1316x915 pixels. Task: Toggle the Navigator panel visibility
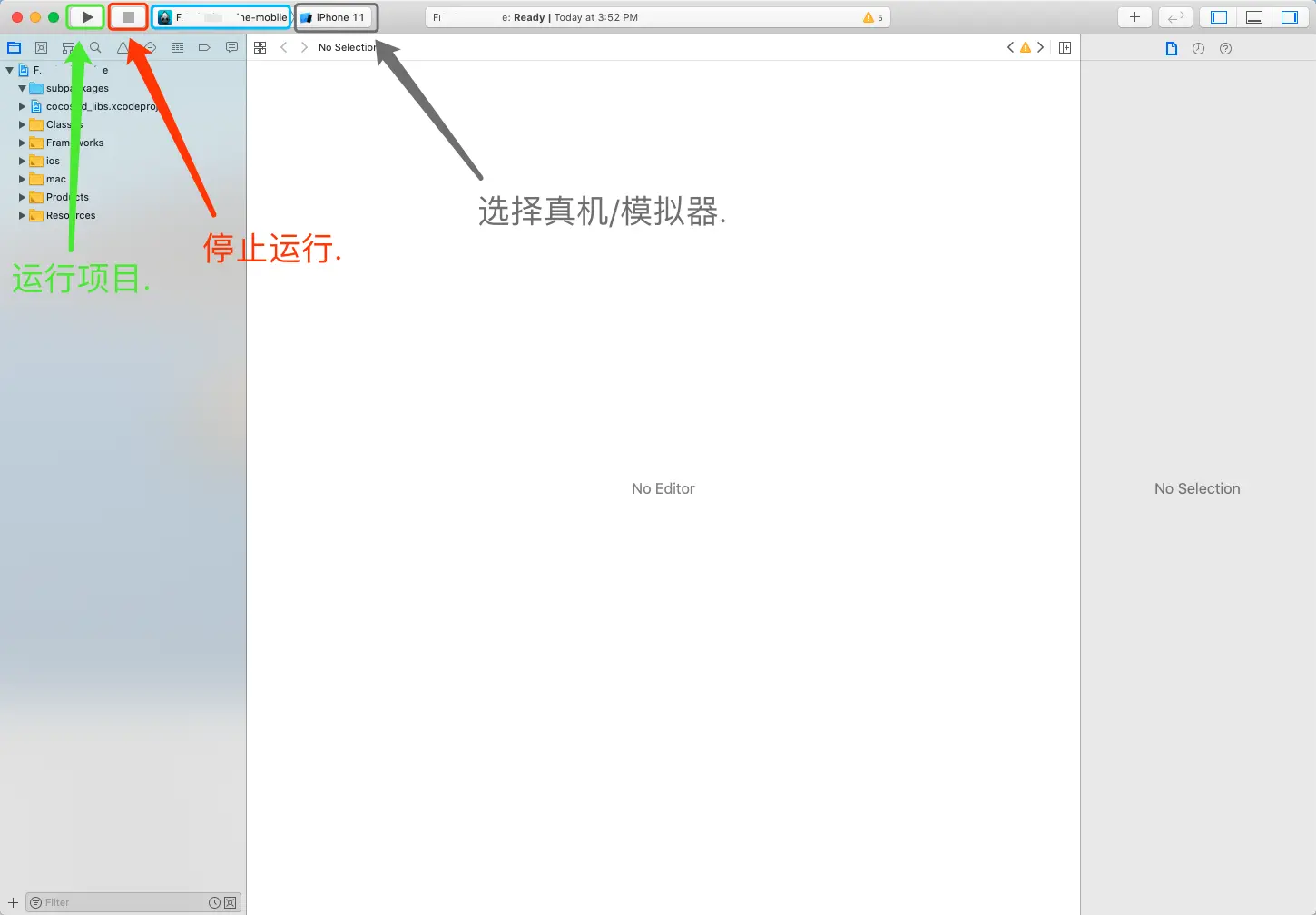coord(1217,16)
